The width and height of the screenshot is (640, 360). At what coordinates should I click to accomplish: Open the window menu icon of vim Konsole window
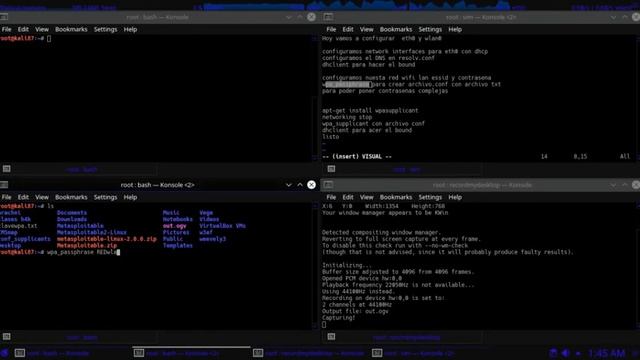tap(328, 17)
